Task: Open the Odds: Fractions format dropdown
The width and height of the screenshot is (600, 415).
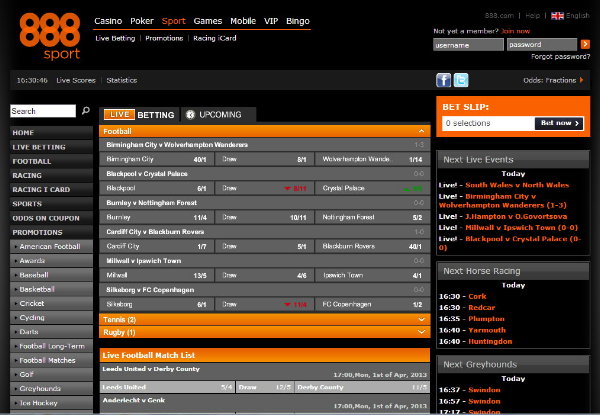Action: click(x=553, y=80)
